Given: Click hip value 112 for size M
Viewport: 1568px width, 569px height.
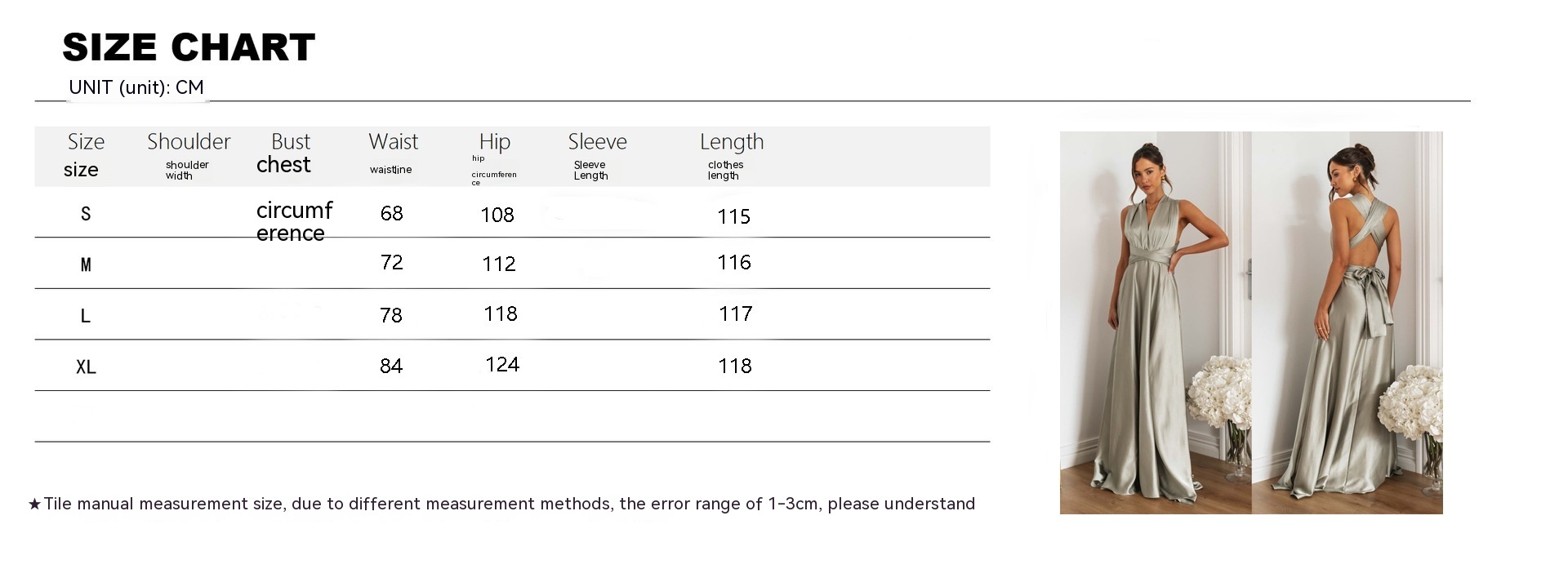Looking at the screenshot, I should point(498,264).
